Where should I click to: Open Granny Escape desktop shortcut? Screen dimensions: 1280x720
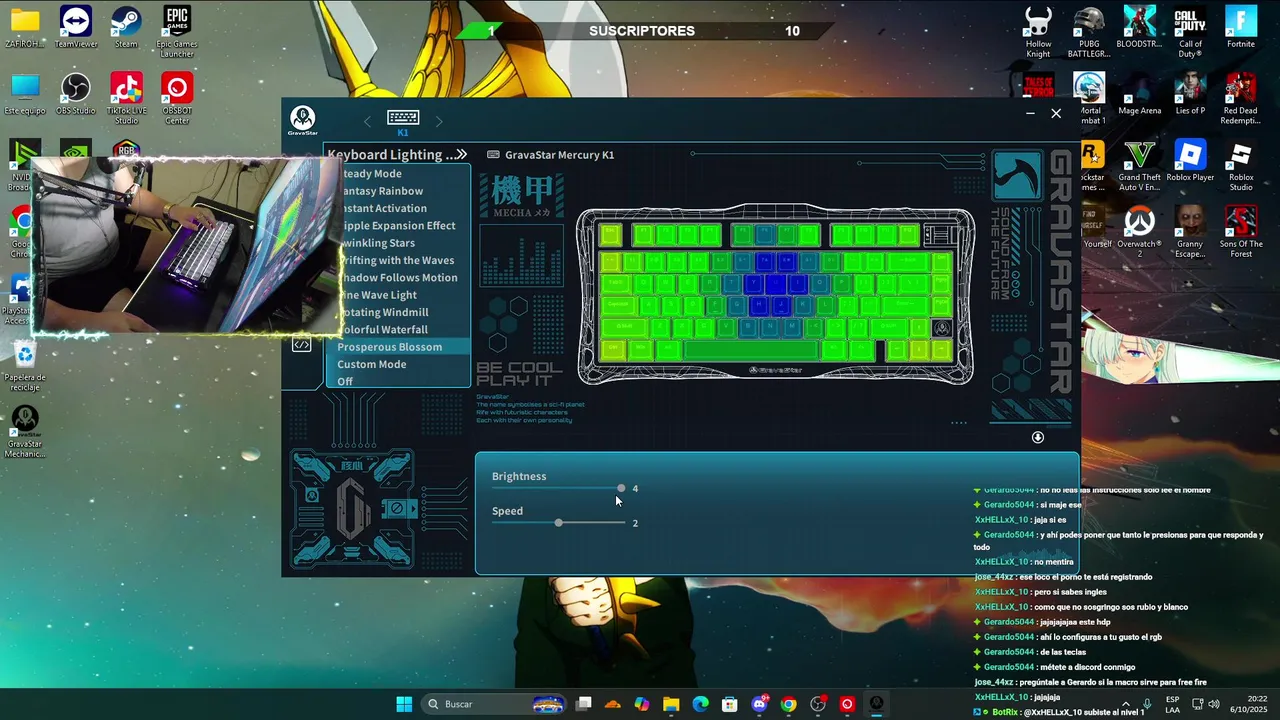click(x=1190, y=232)
